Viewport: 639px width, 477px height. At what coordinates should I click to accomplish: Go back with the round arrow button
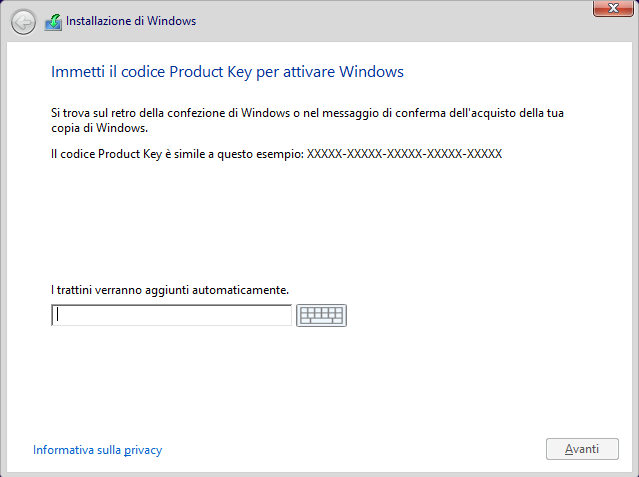click(23, 22)
